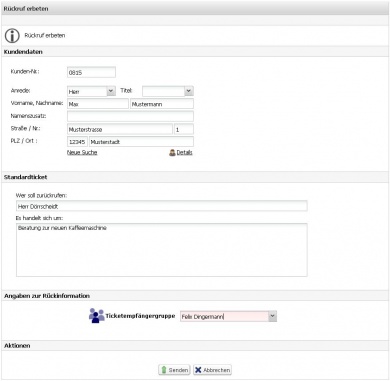390x381 pixels.
Task: Click the info icon beside Rückruf erbeten
Action: pos(12,35)
